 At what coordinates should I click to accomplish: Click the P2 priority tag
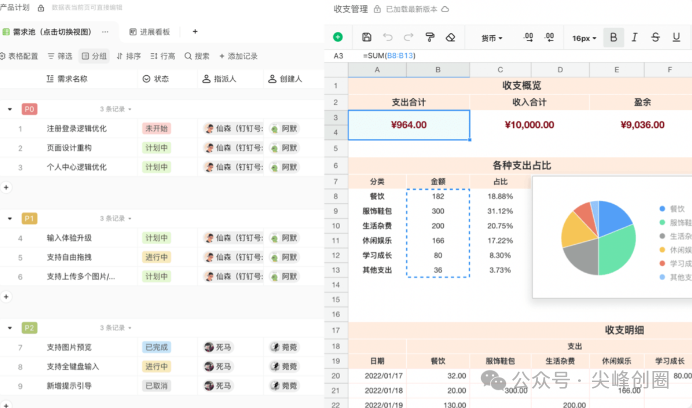(x=29, y=328)
